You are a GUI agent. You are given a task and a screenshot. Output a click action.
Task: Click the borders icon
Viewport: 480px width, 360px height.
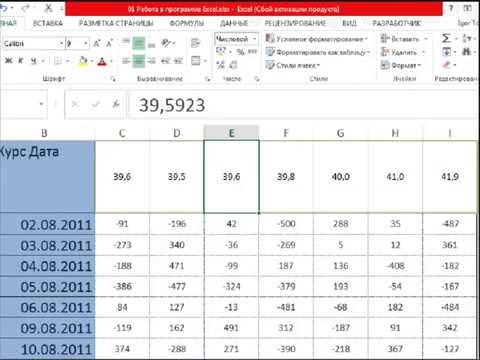coord(58,61)
